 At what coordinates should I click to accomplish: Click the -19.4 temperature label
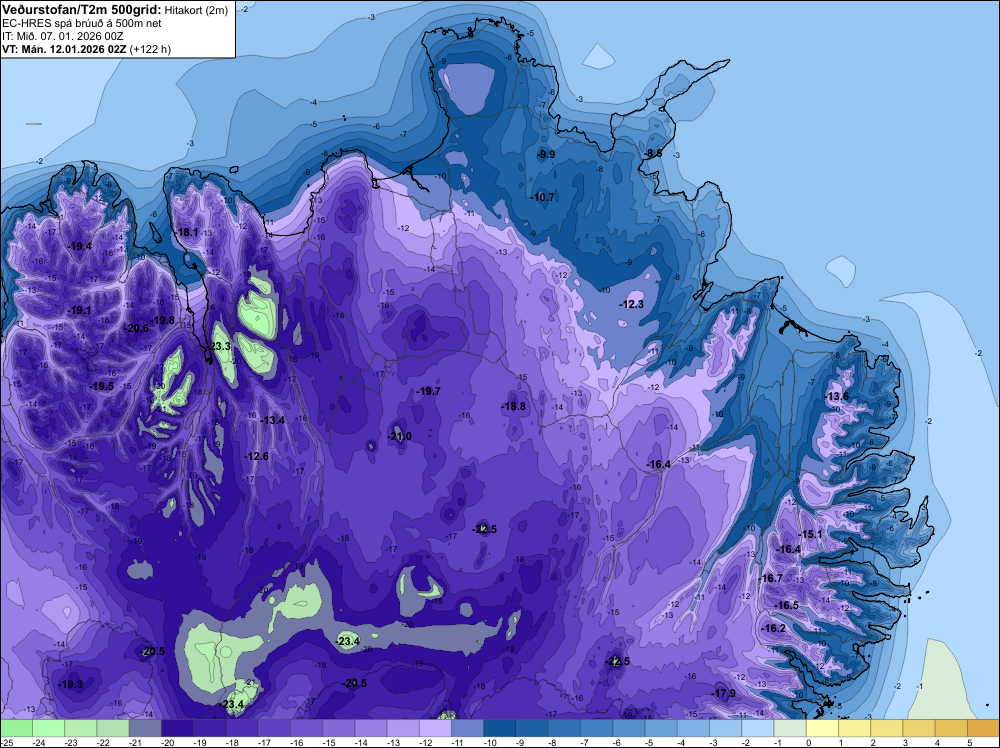(79, 247)
